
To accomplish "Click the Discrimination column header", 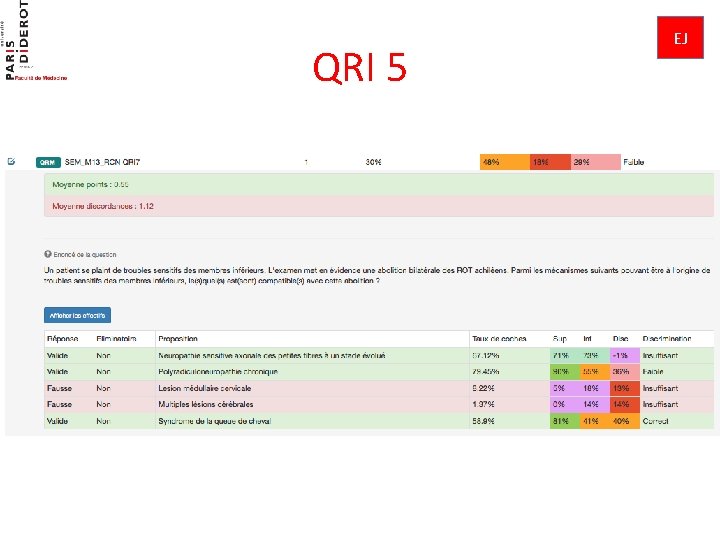I will click(667, 339).
